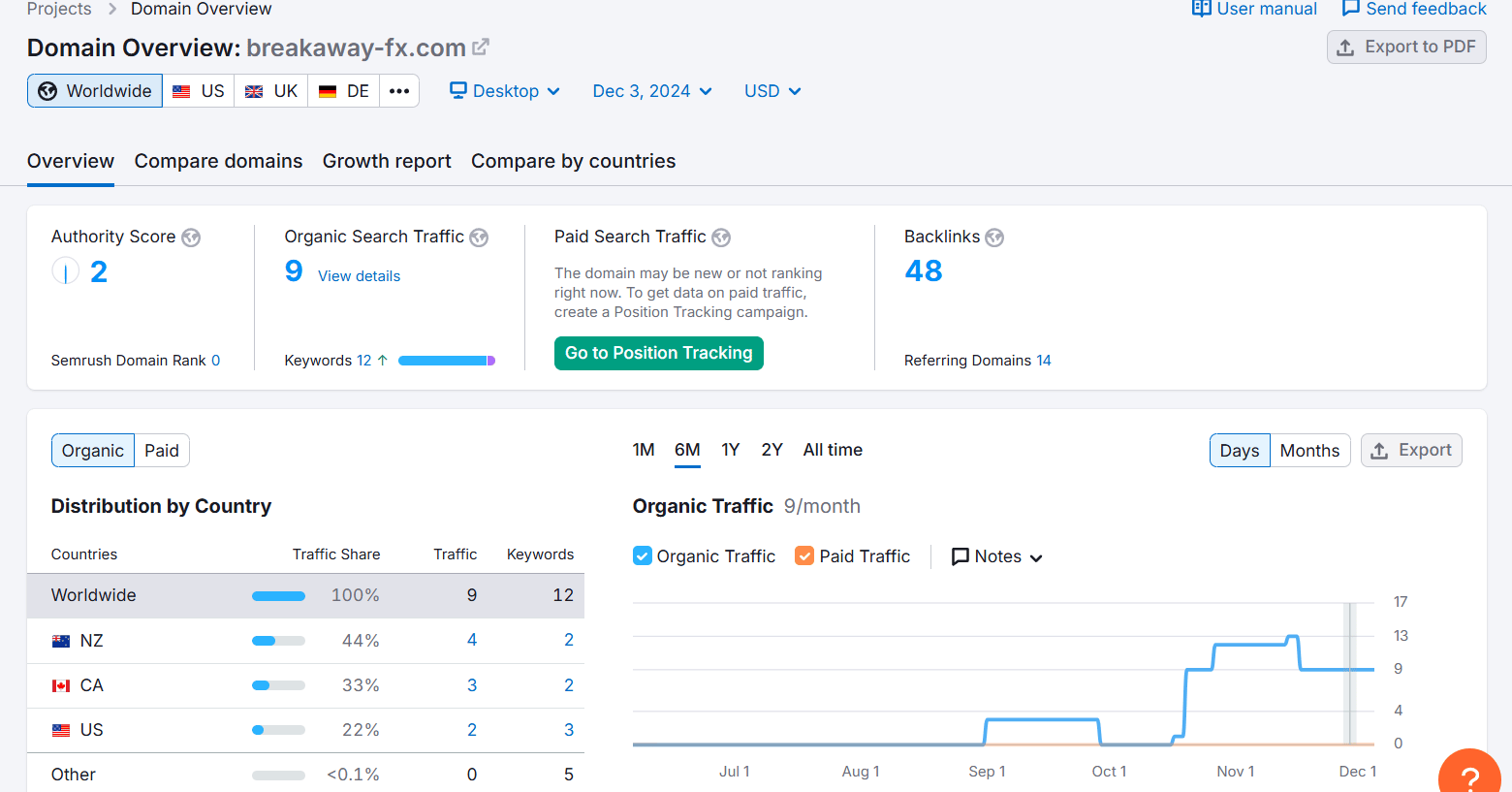The height and width of the screenshot is (792, 1512).
Task: Switch to the Compare domains tab
Action: (218, 161)
